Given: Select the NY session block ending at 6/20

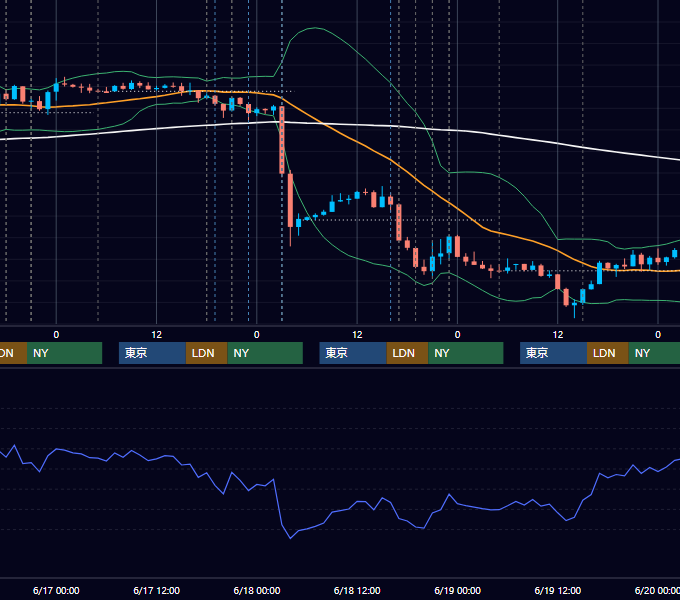Looking at the screenshot, I should [654, 353].
